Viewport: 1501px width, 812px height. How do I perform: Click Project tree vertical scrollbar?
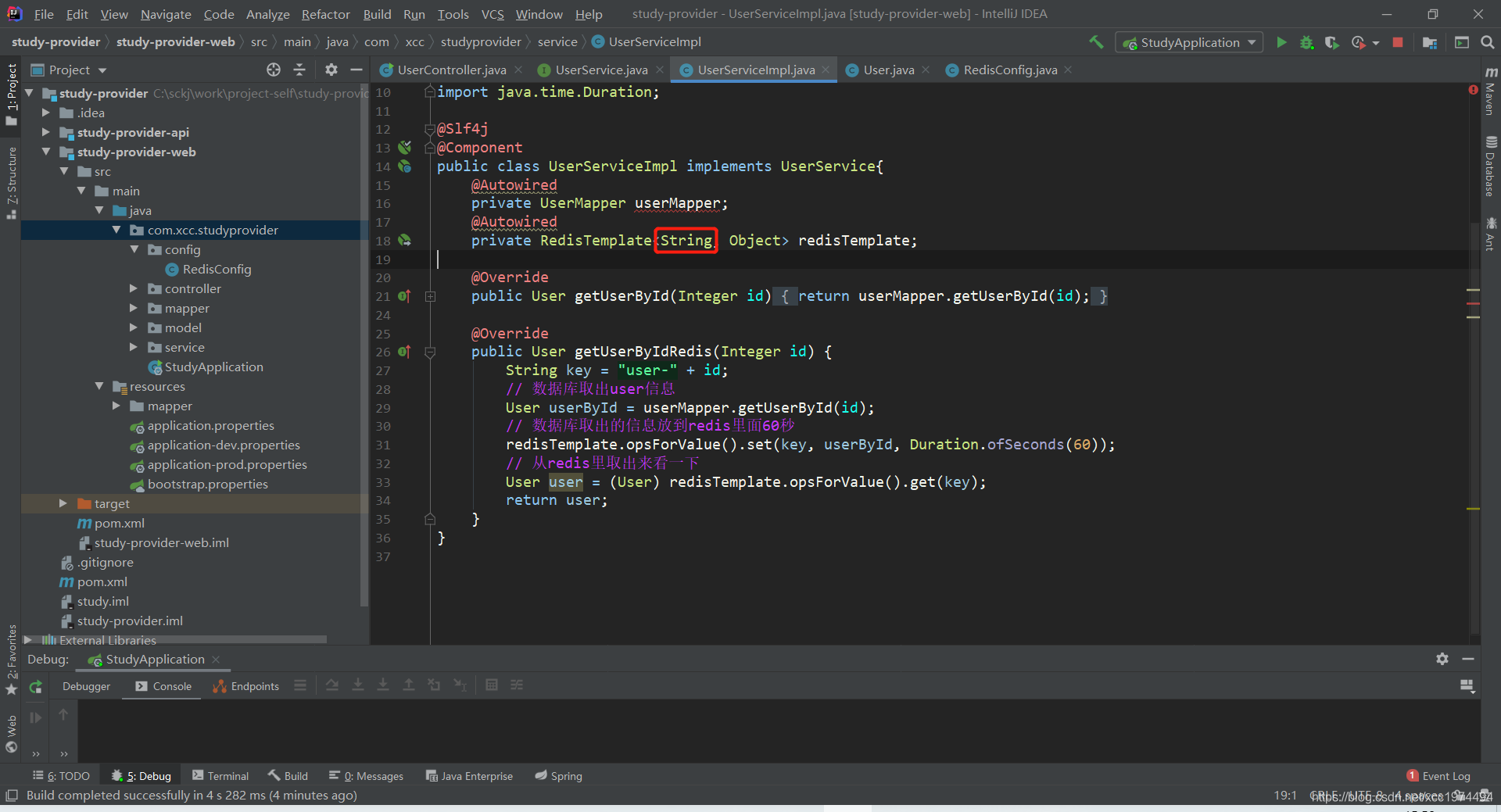pyautogui.click(x=363, y=344)
